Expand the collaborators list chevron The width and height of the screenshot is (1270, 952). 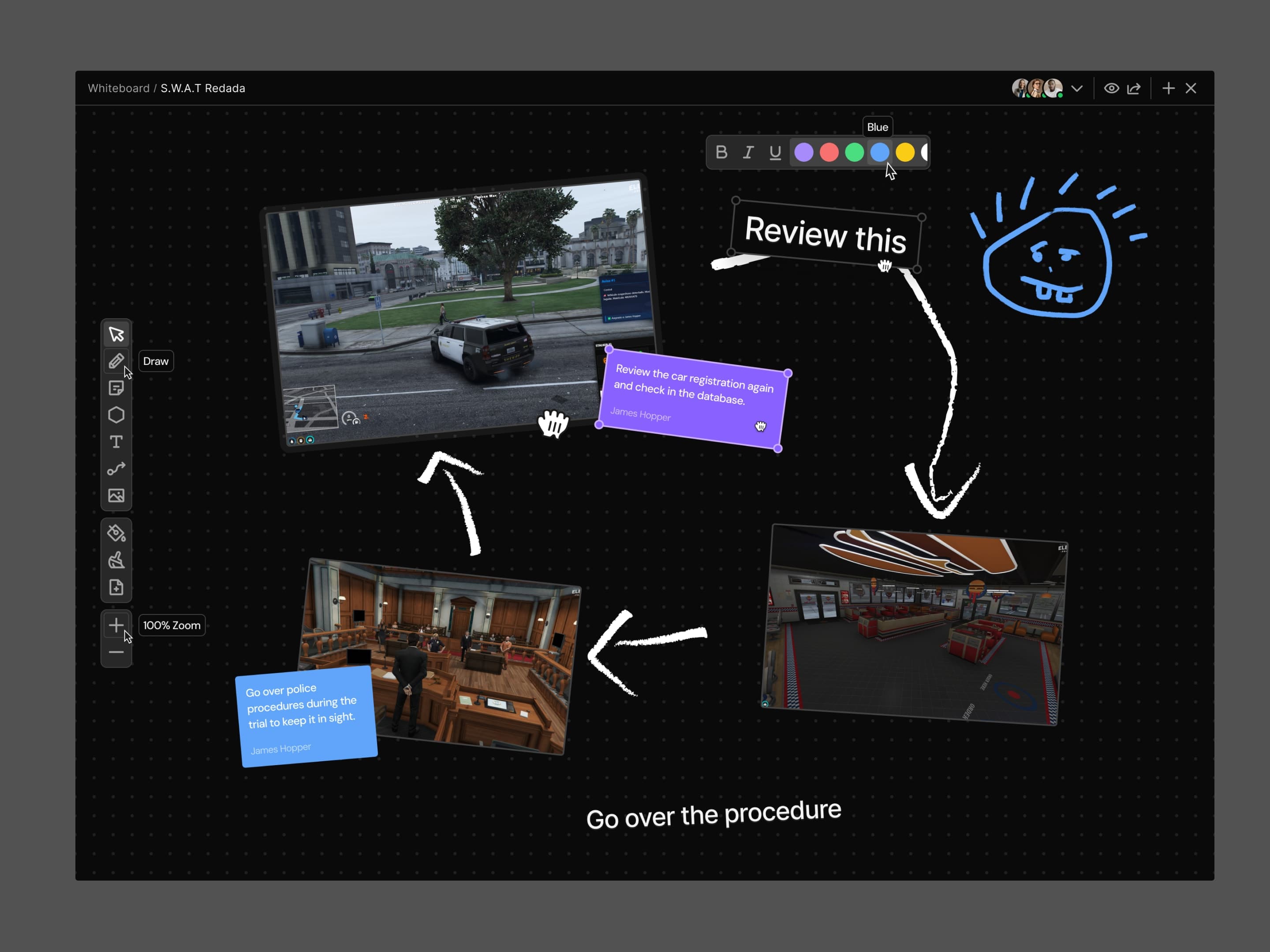click(x=1077, y=89)
